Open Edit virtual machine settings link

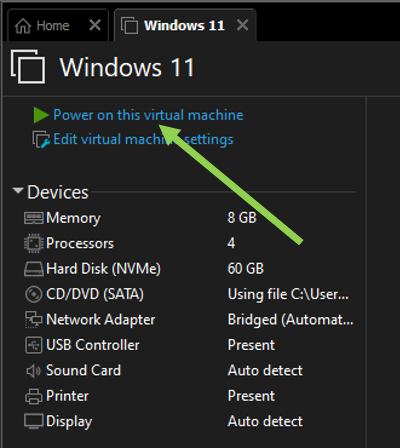pos(143,139)
